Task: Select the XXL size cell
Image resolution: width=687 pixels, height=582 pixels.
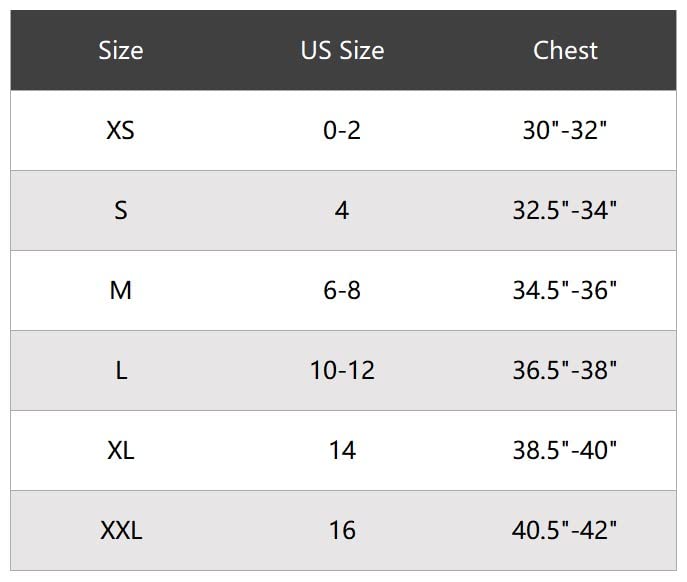Action: click(121, 531)
